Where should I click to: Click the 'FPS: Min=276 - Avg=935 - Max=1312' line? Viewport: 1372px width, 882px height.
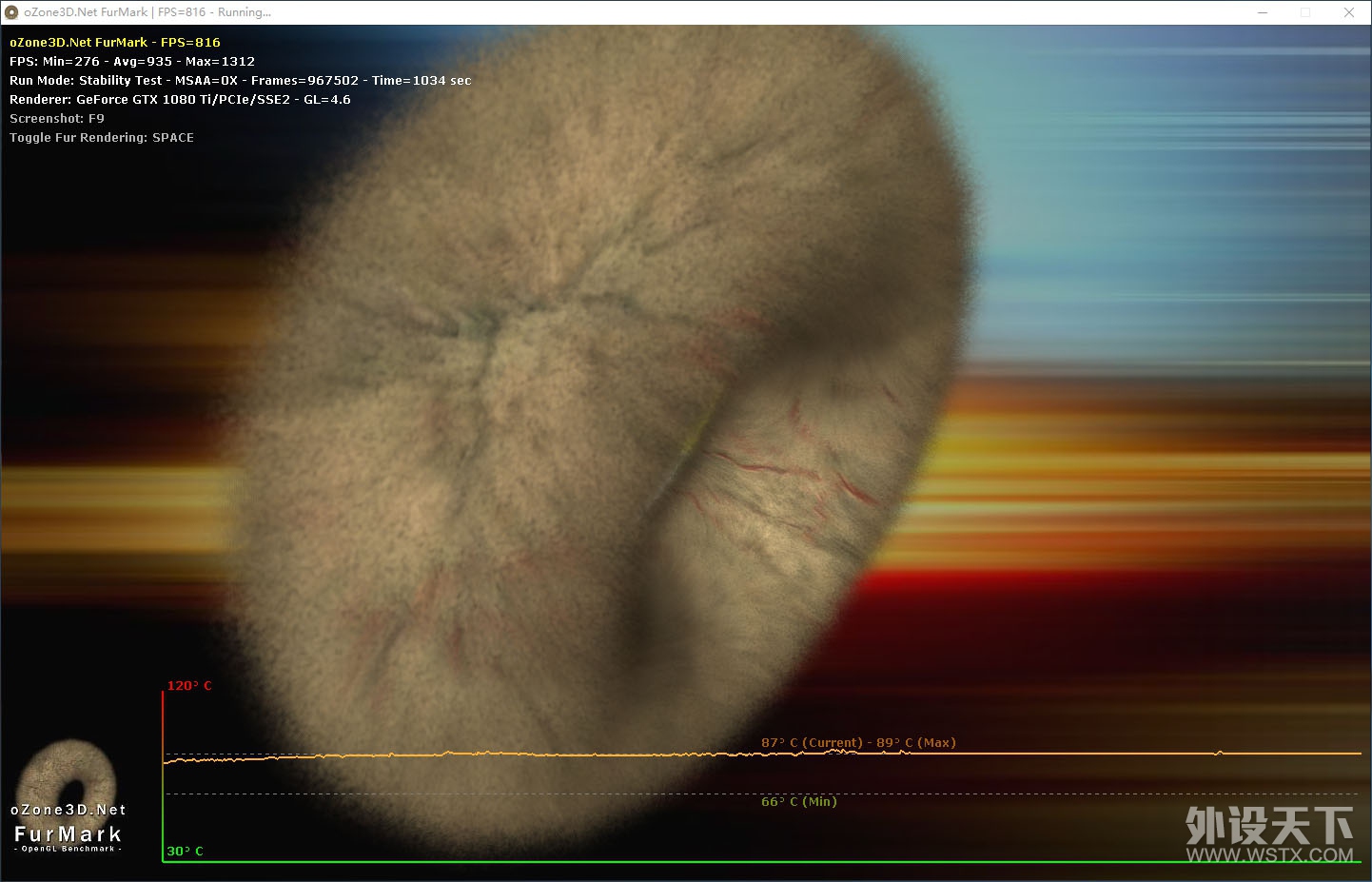[132, 61]
